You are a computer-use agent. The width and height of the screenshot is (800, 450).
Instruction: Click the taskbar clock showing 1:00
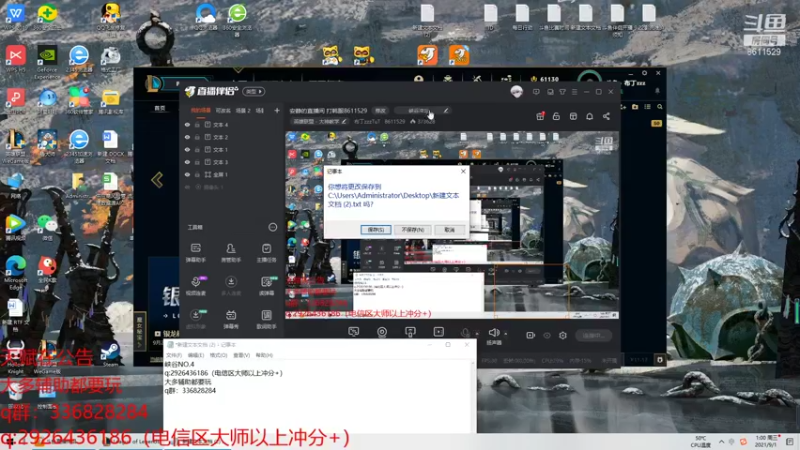(768, 441)
